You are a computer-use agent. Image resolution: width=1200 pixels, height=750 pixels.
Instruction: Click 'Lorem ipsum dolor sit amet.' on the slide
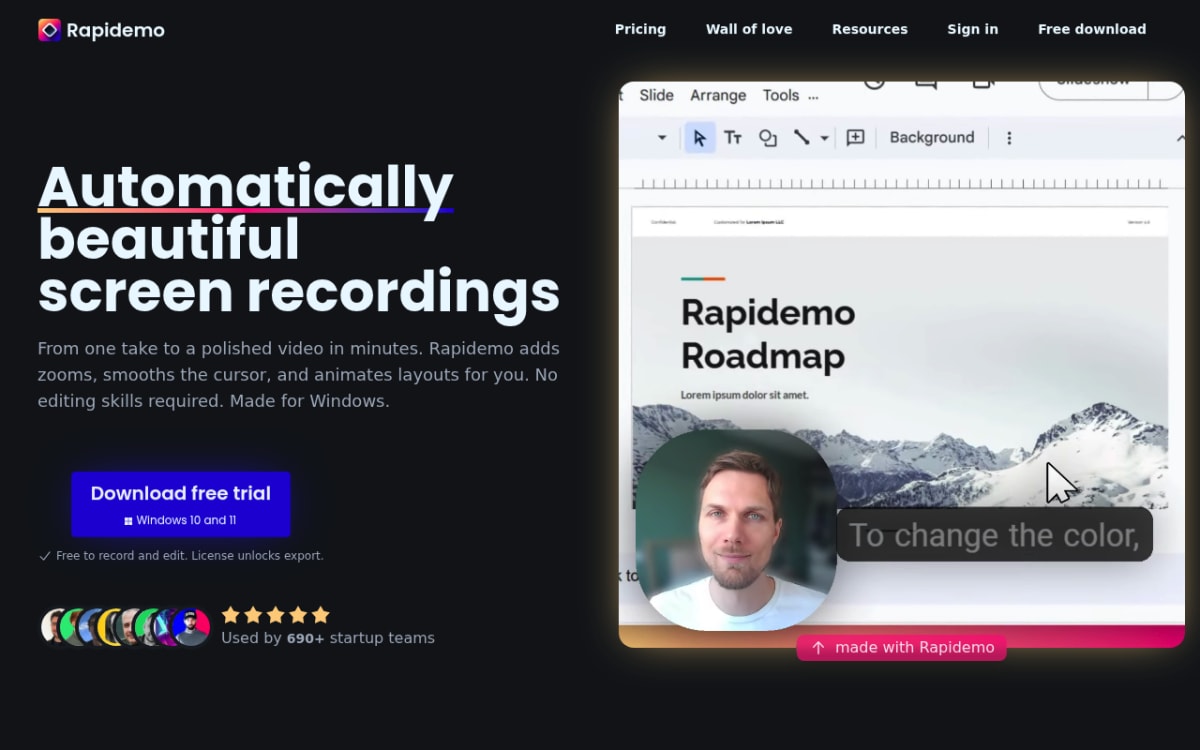pyautogui.click(x=745, y=395)
